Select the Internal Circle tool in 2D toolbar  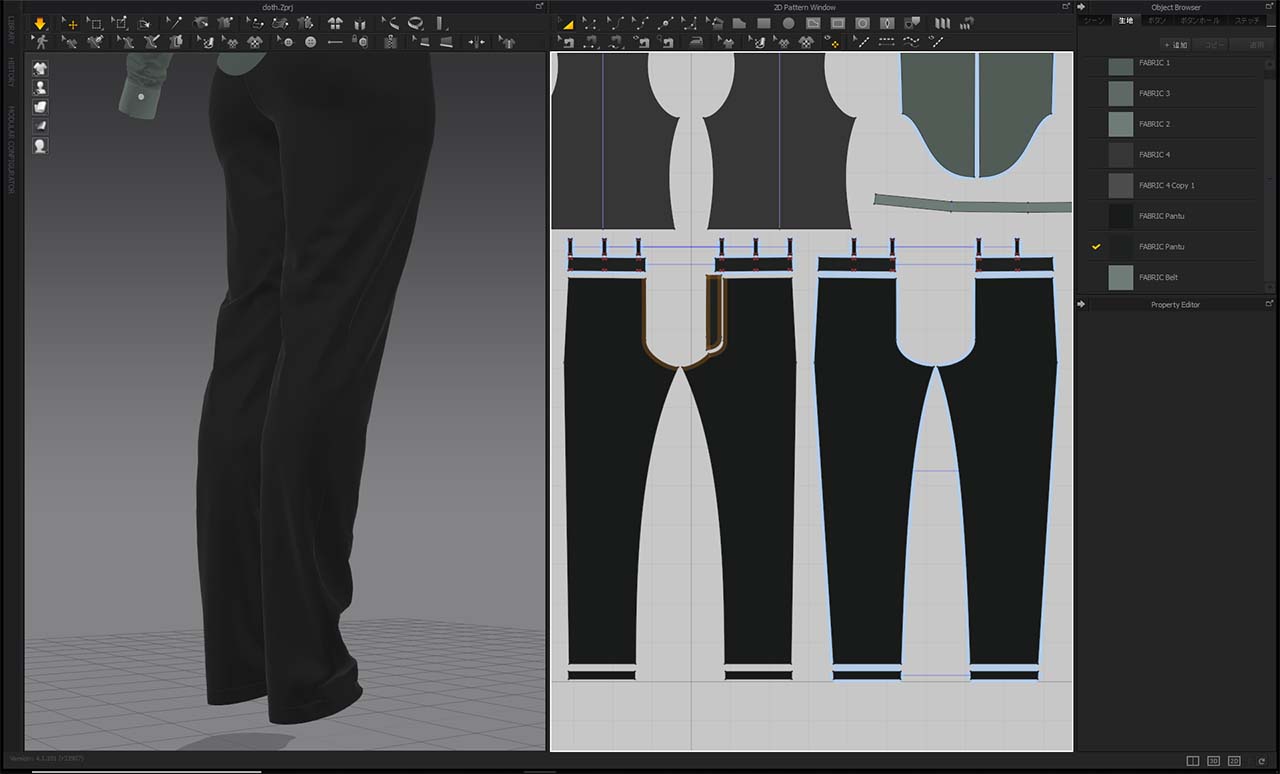(863, 23)
